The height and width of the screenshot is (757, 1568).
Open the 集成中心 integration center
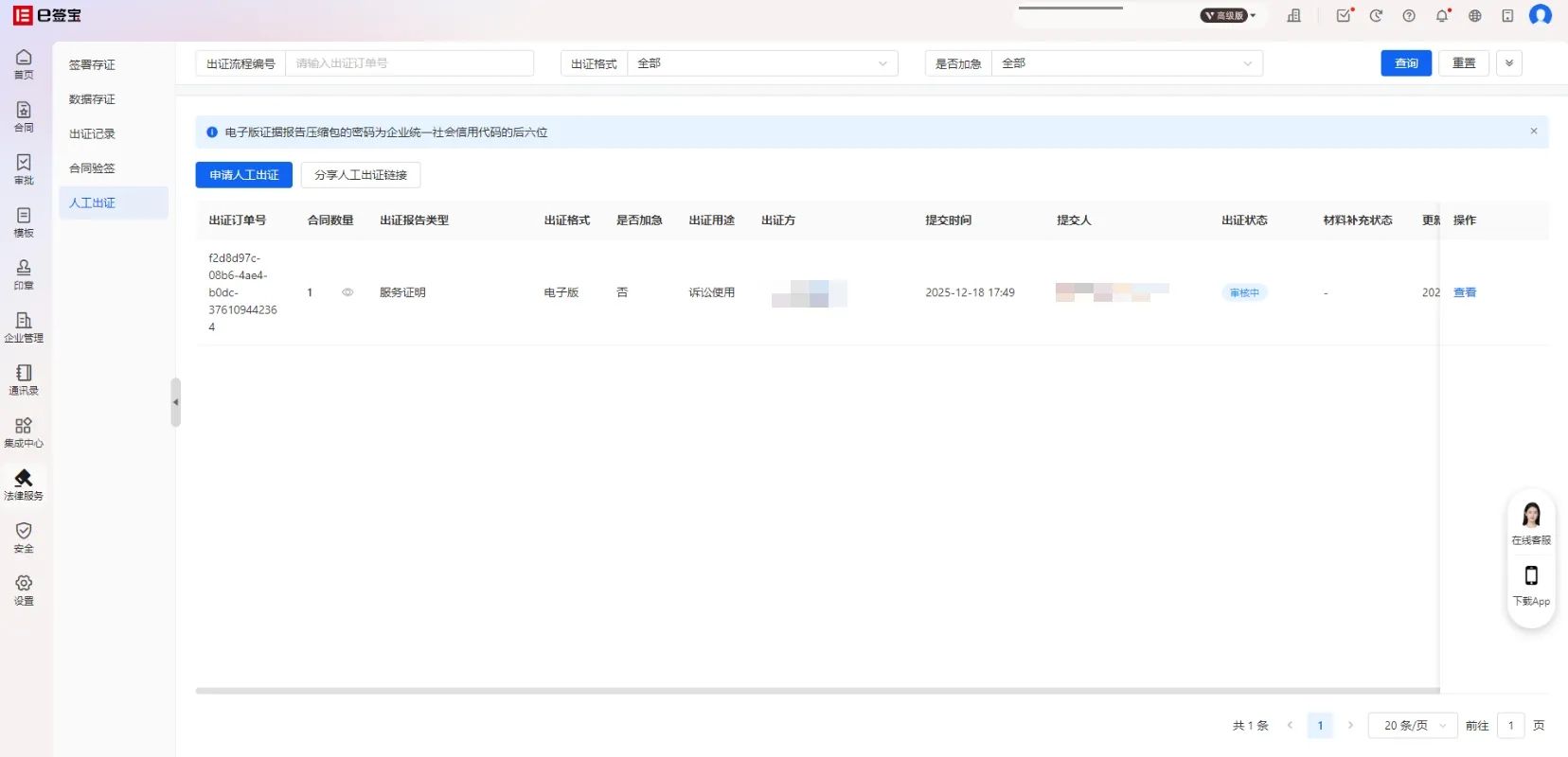tap(24, 432)
